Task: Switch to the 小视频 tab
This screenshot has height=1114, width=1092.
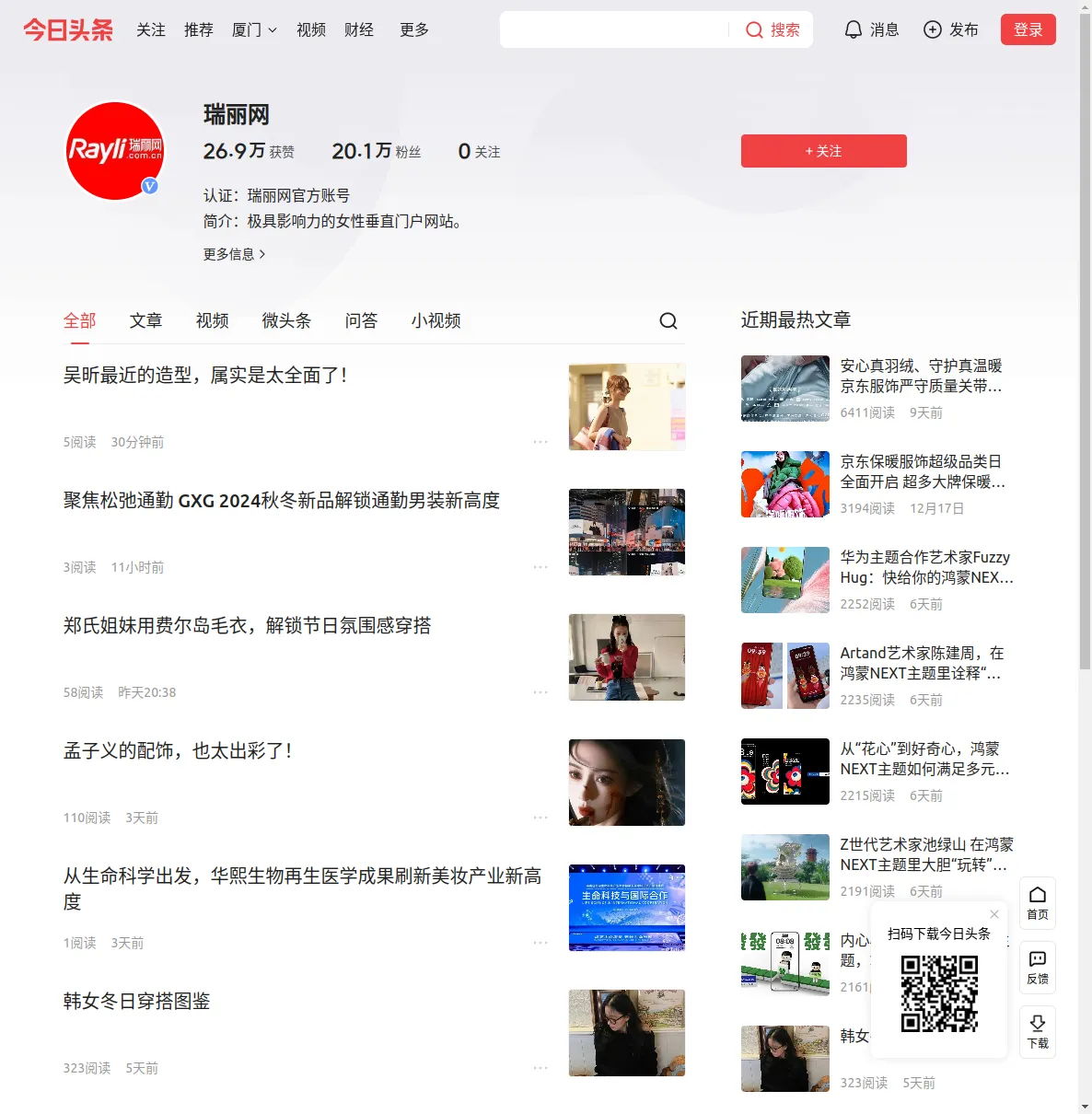Action: pyautogui.click(x=436, y=320)
